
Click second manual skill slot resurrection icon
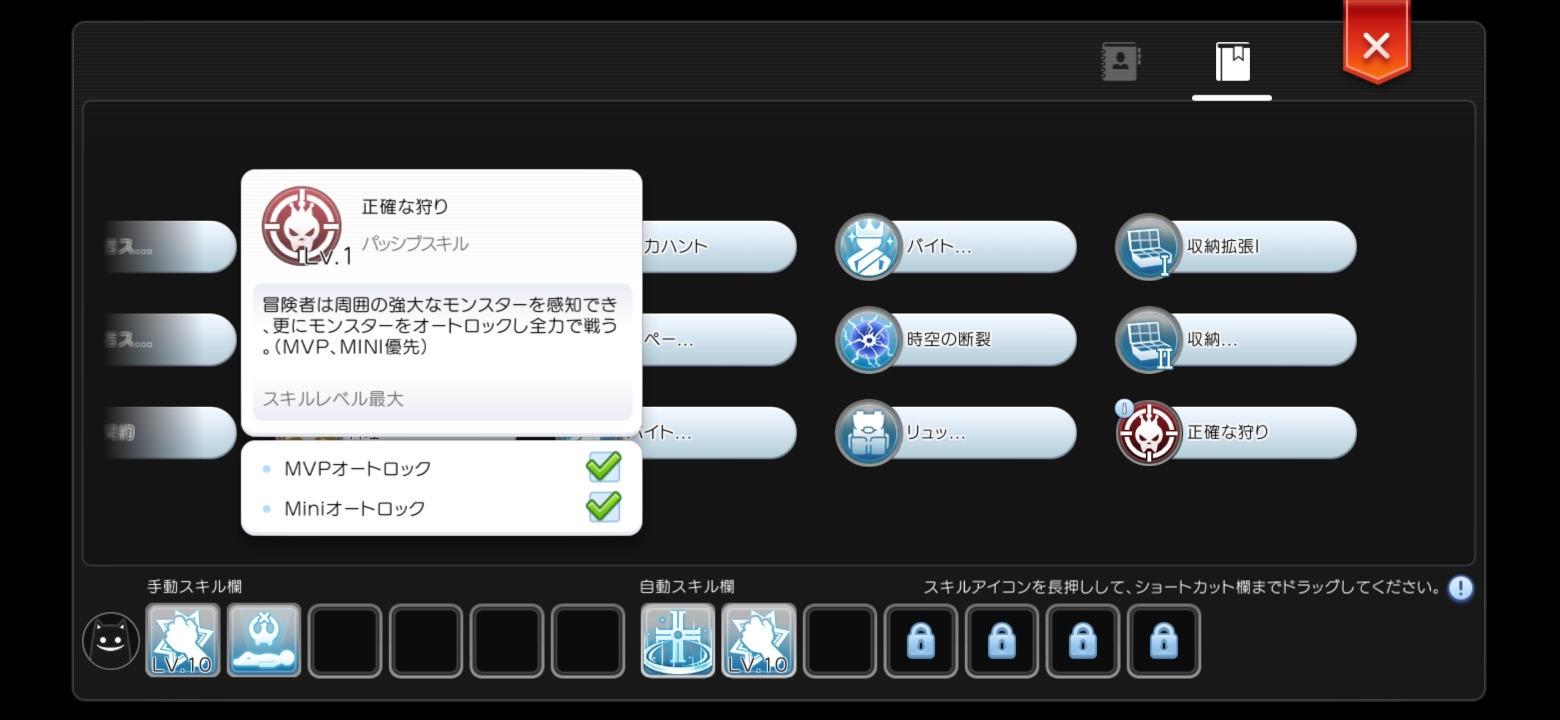(264, 641)
